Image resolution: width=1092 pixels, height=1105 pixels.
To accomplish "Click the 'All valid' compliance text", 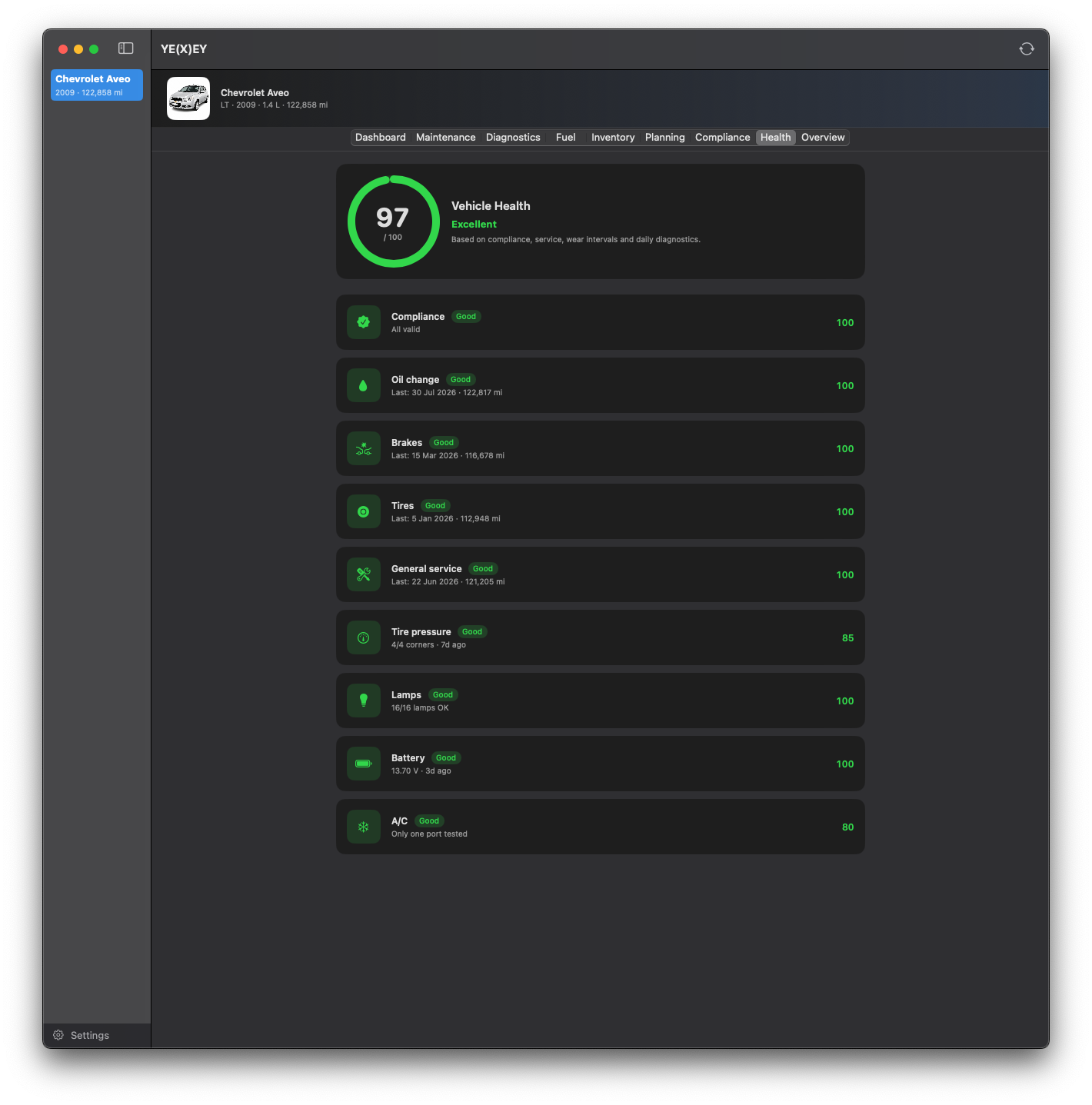I will [x=406, y=330].
